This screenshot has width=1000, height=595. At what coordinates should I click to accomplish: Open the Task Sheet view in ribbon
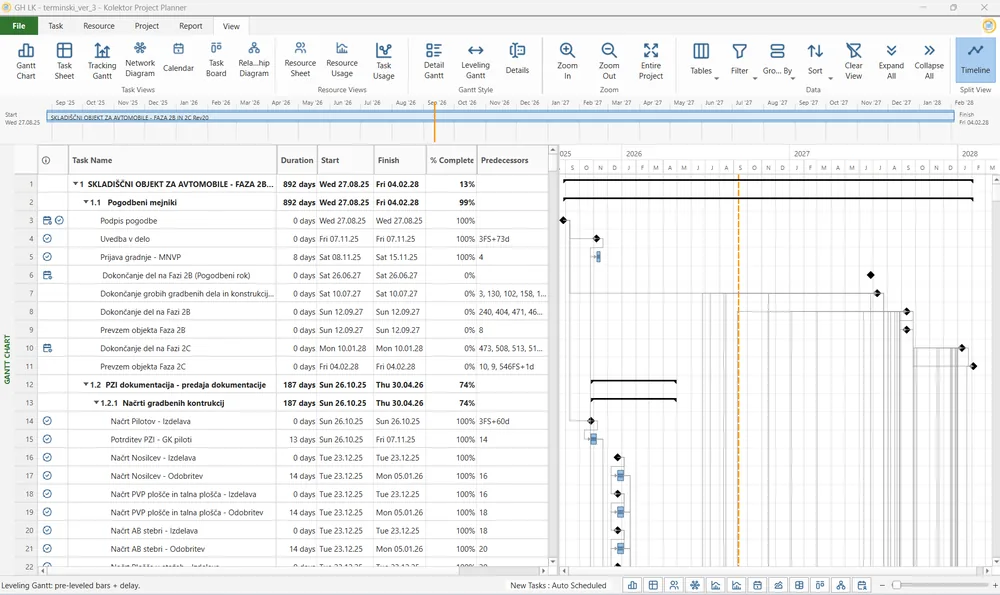(x=64, y=61)
